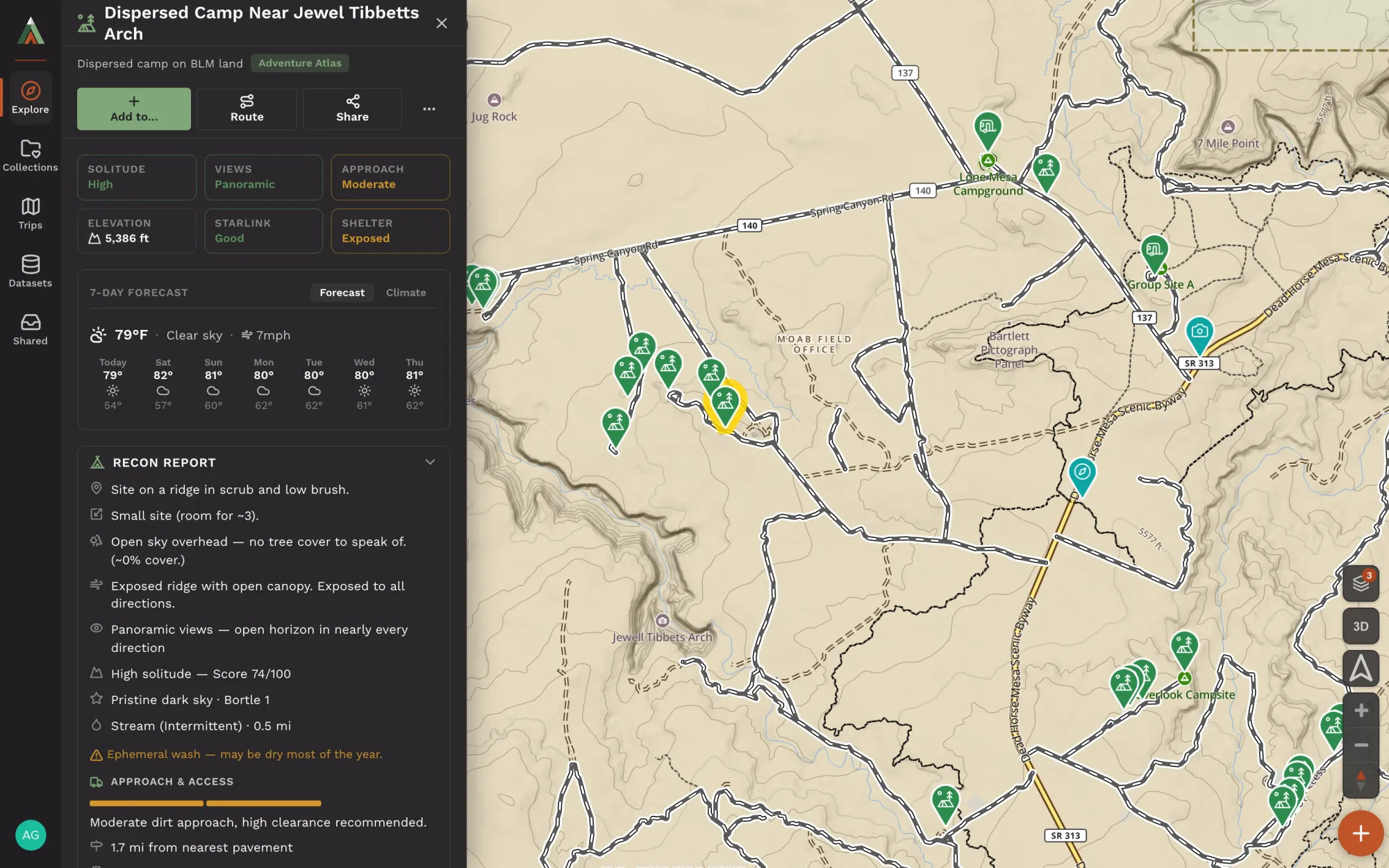Zoom in on the map
Viewport: 1389px width, 868px height.
point(1361,710)
